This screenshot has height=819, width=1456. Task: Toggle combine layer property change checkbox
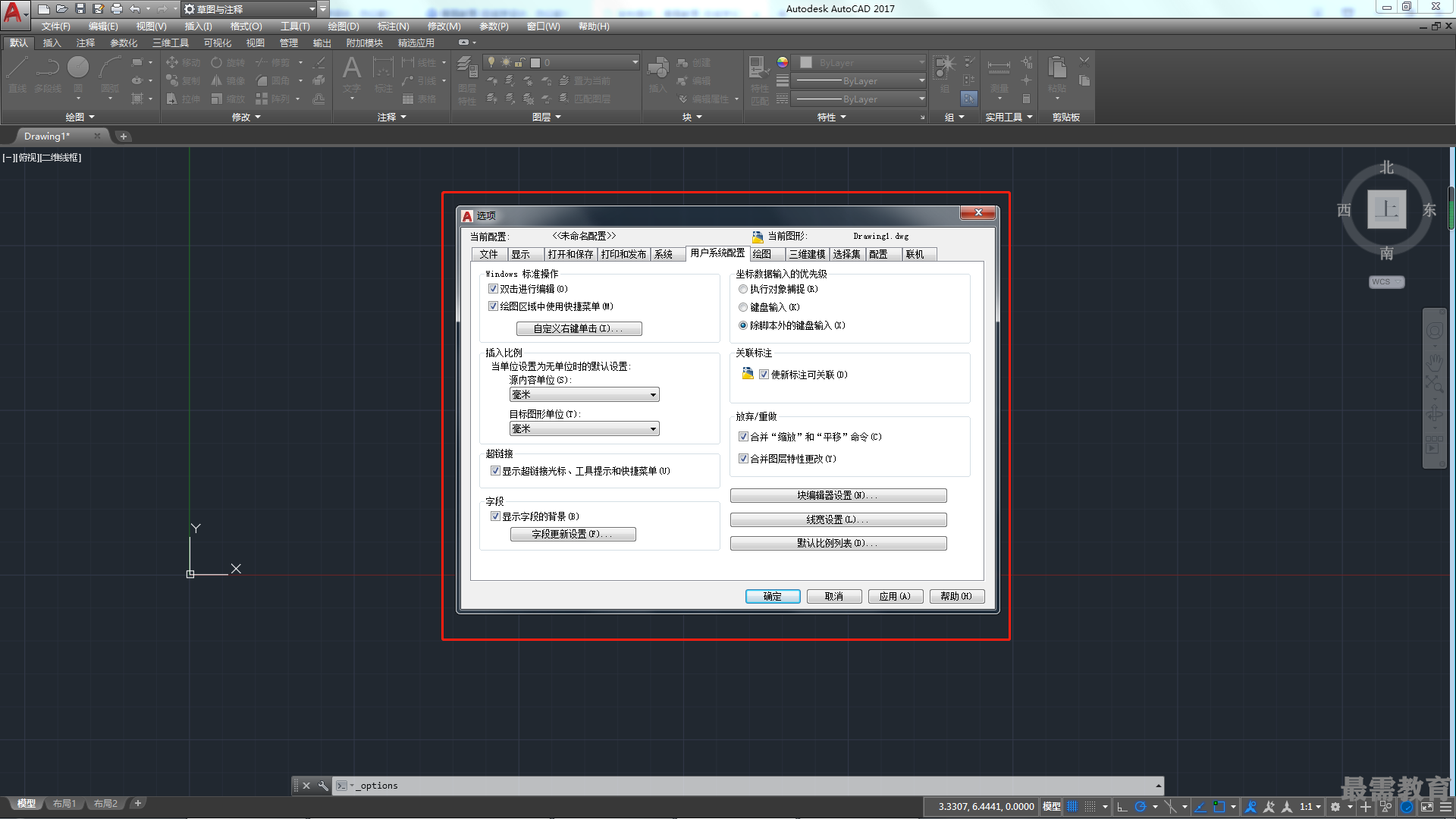(x=744, y=459)
